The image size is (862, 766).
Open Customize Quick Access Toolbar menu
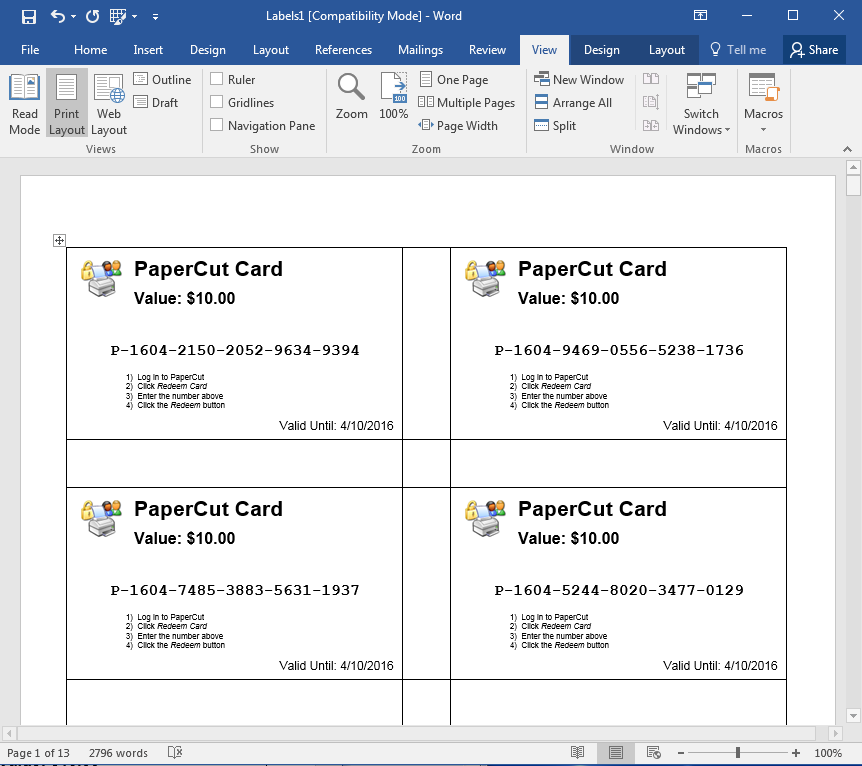click(x=156, y=17)
